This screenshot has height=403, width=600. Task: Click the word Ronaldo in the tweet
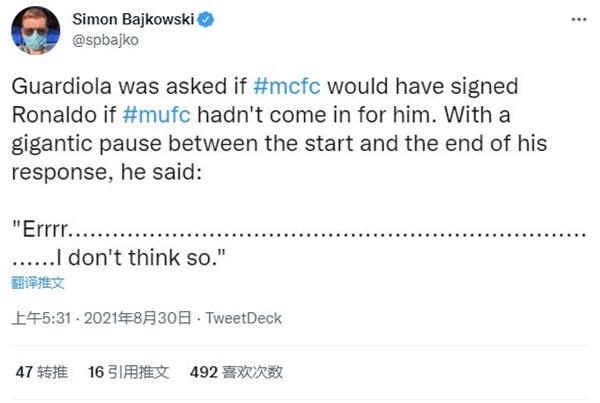tap(54, 115)
